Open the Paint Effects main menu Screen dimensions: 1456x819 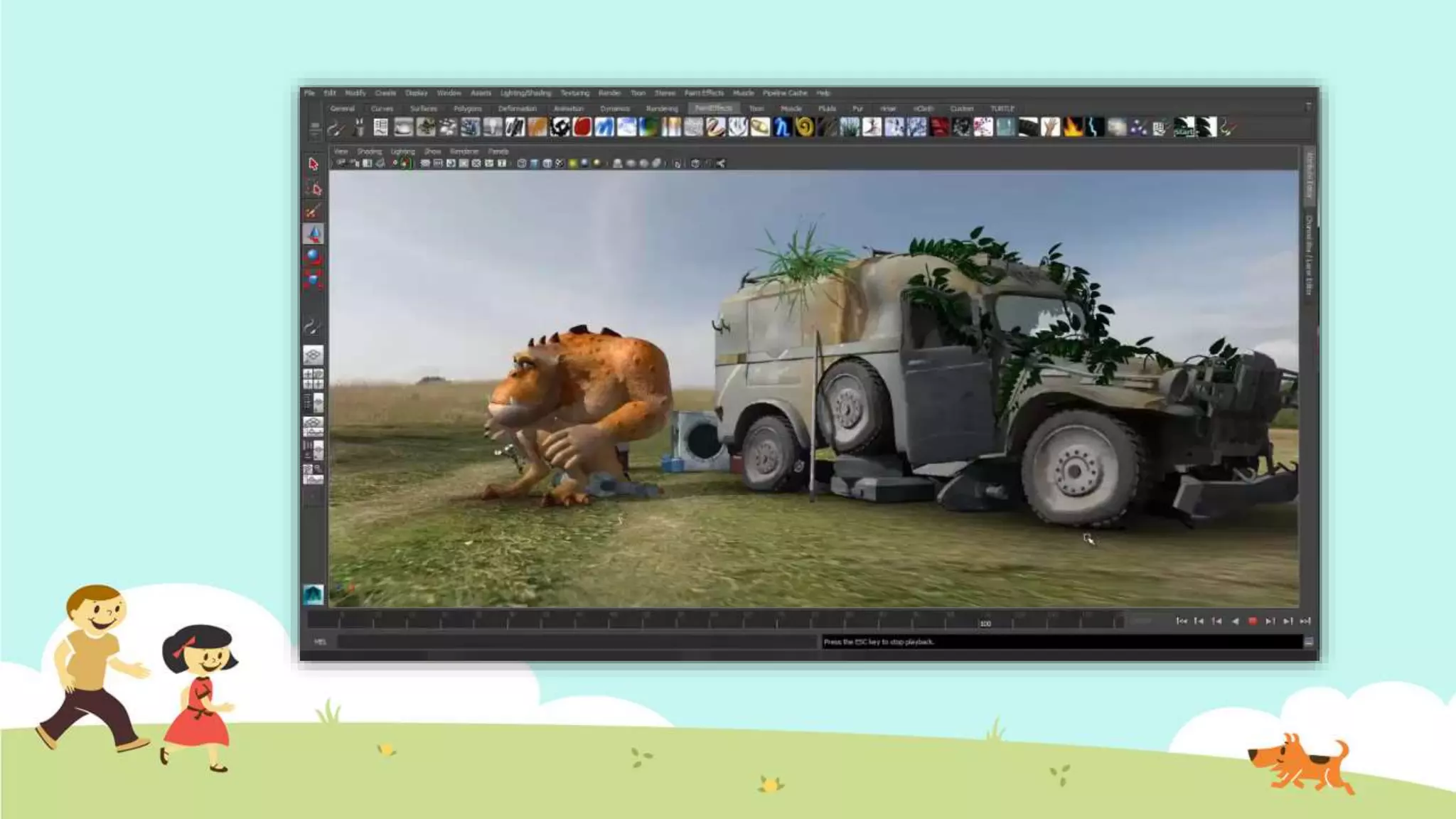[x=704, y=93]
